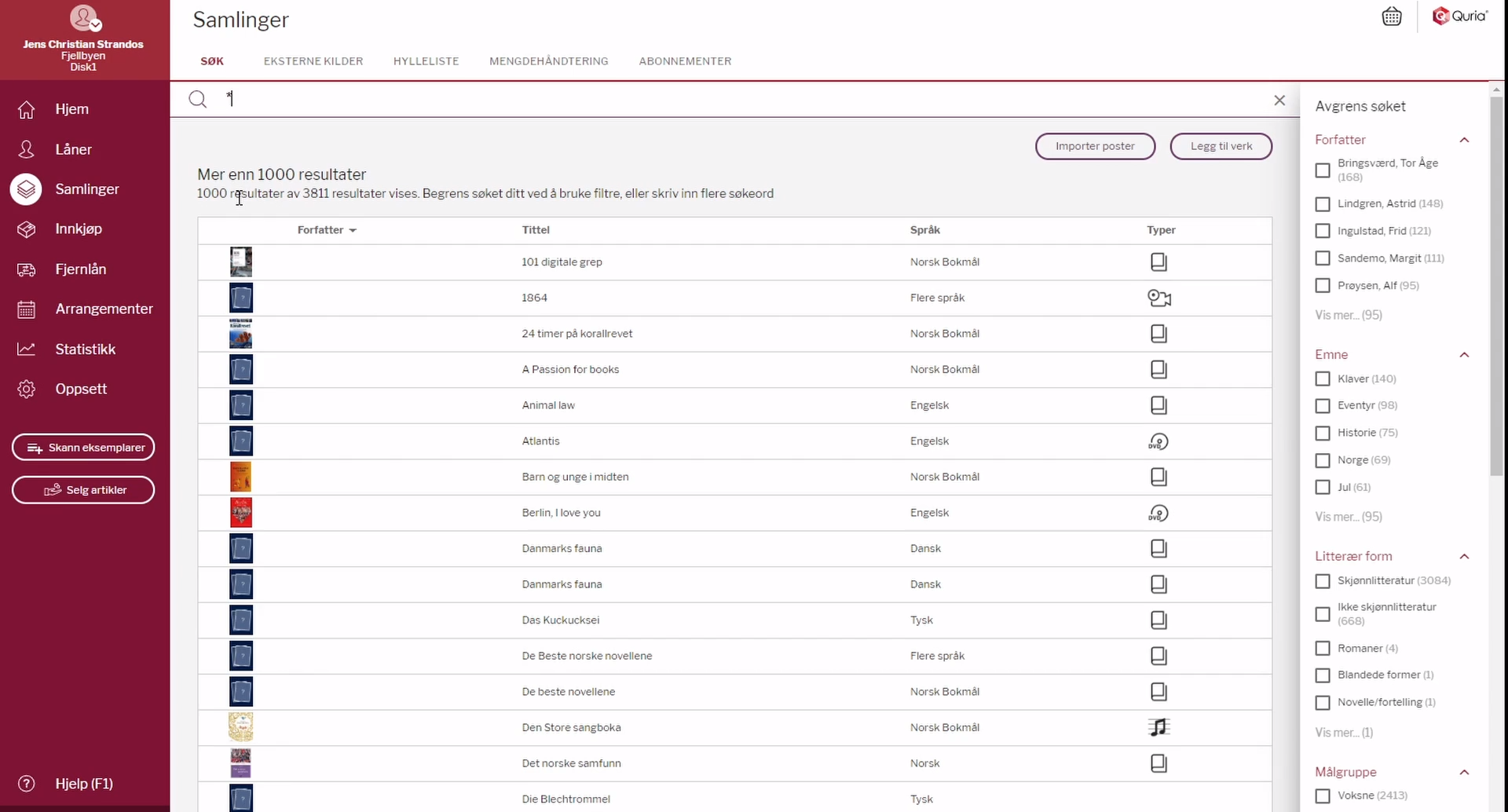This screenshot has width=1508, height=812.
Task: Collapse the Forfatter filter section
Action: coord(1464,140)
